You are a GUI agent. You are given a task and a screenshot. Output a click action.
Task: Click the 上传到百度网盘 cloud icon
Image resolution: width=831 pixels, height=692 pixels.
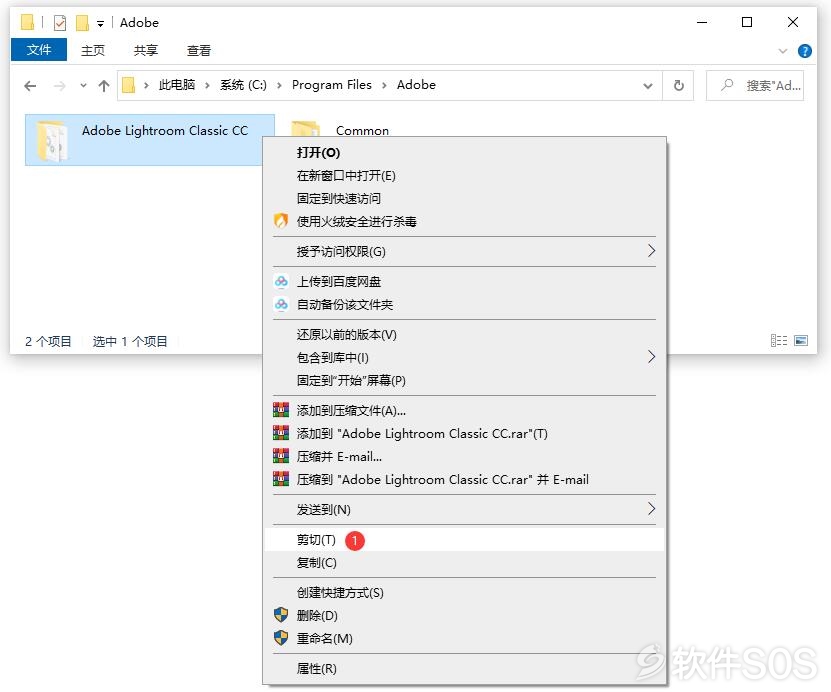[281, 281]
